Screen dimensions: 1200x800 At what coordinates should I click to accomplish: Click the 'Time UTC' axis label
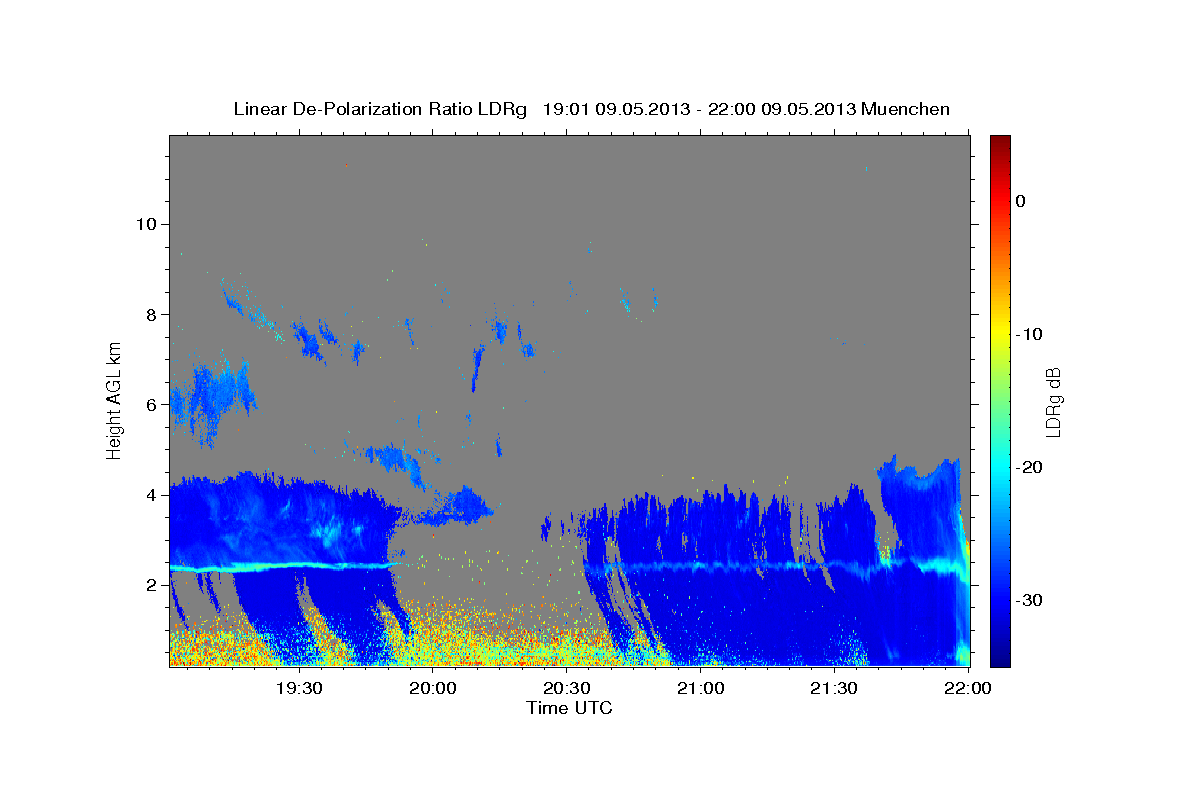click(x=569, y=708)
